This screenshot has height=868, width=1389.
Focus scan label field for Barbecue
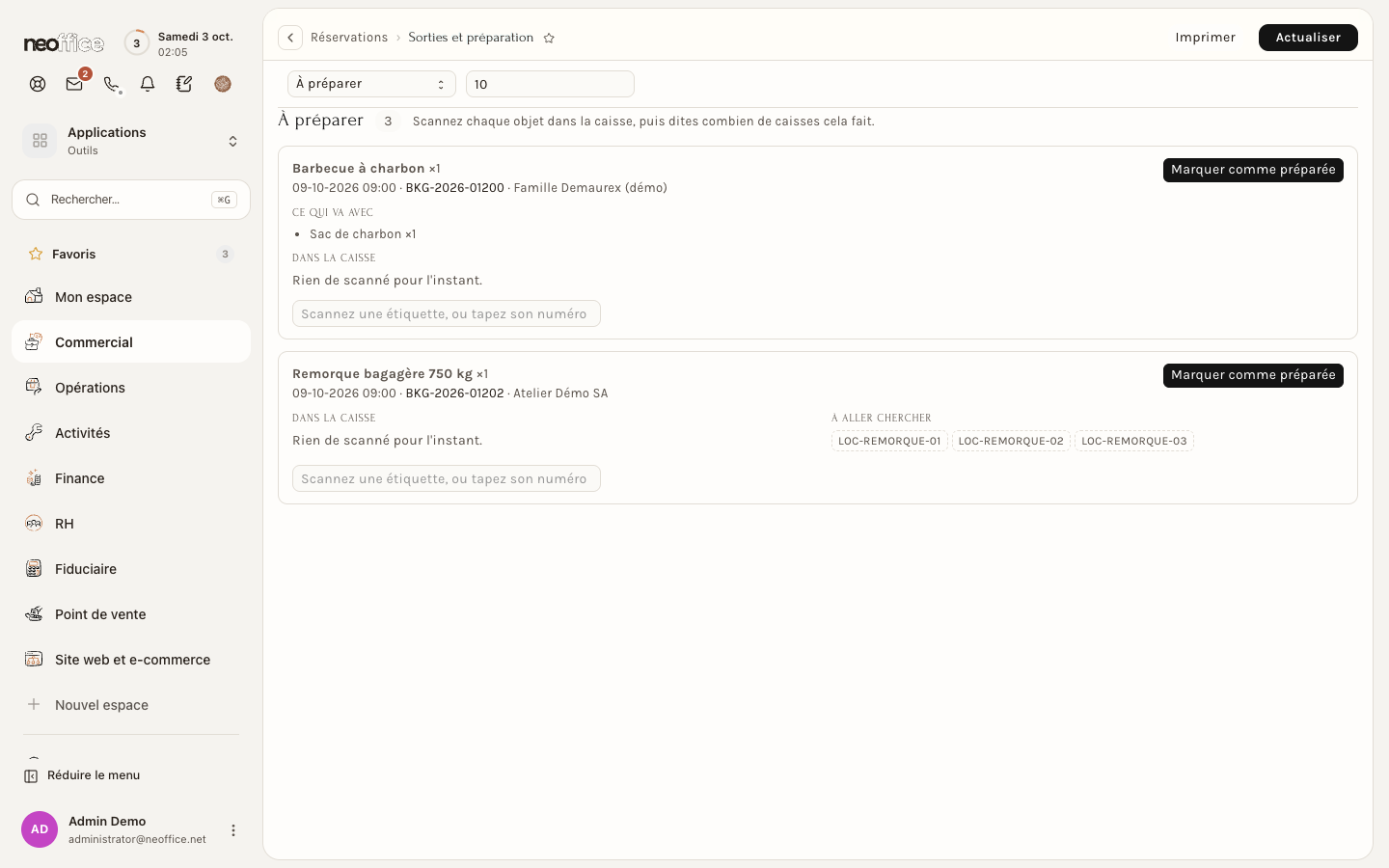click(x=447, y=313)
